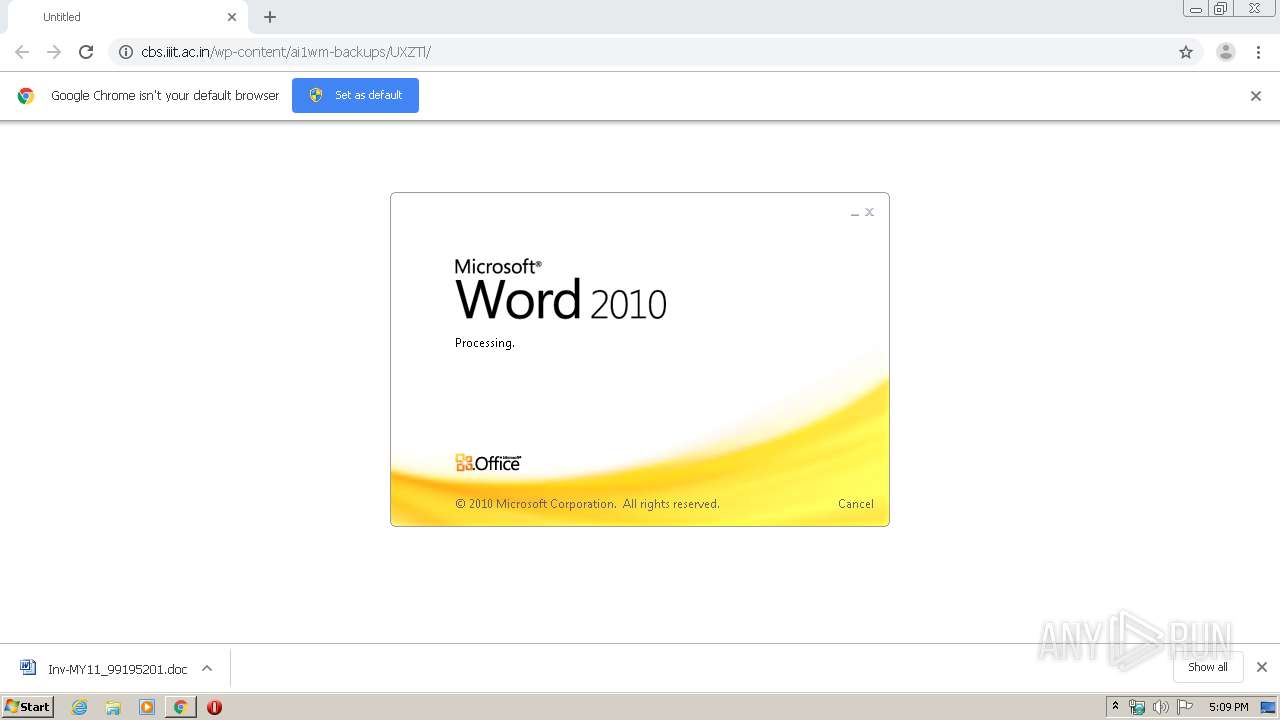The width and height of the screenshot is (1280, 720).
Task: Close the Untitled tab
Action: tap(232, 17)
